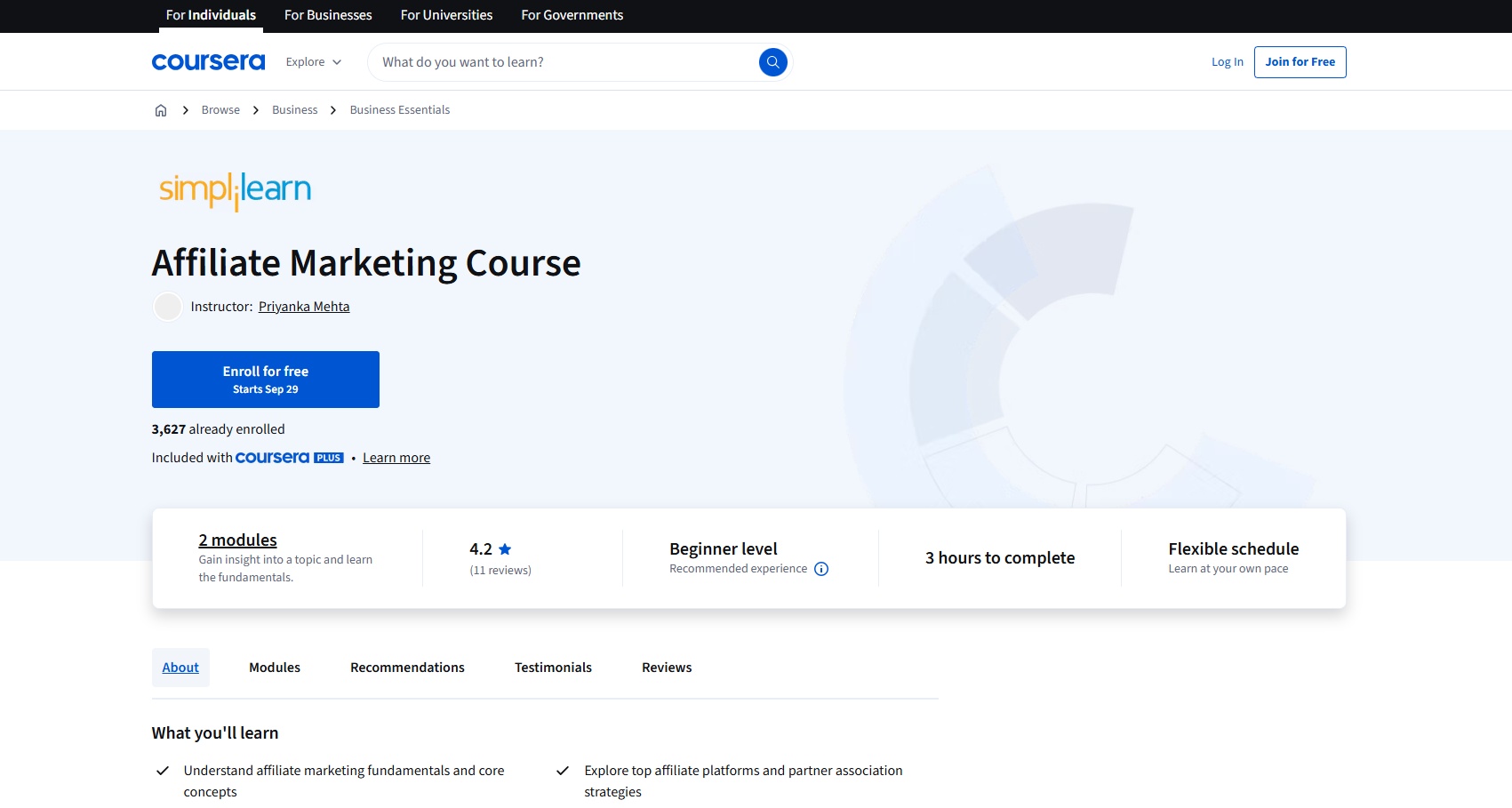Click the Flexible schedule heading
This screenshot has height=808, width=1512.
(1234, 549)
